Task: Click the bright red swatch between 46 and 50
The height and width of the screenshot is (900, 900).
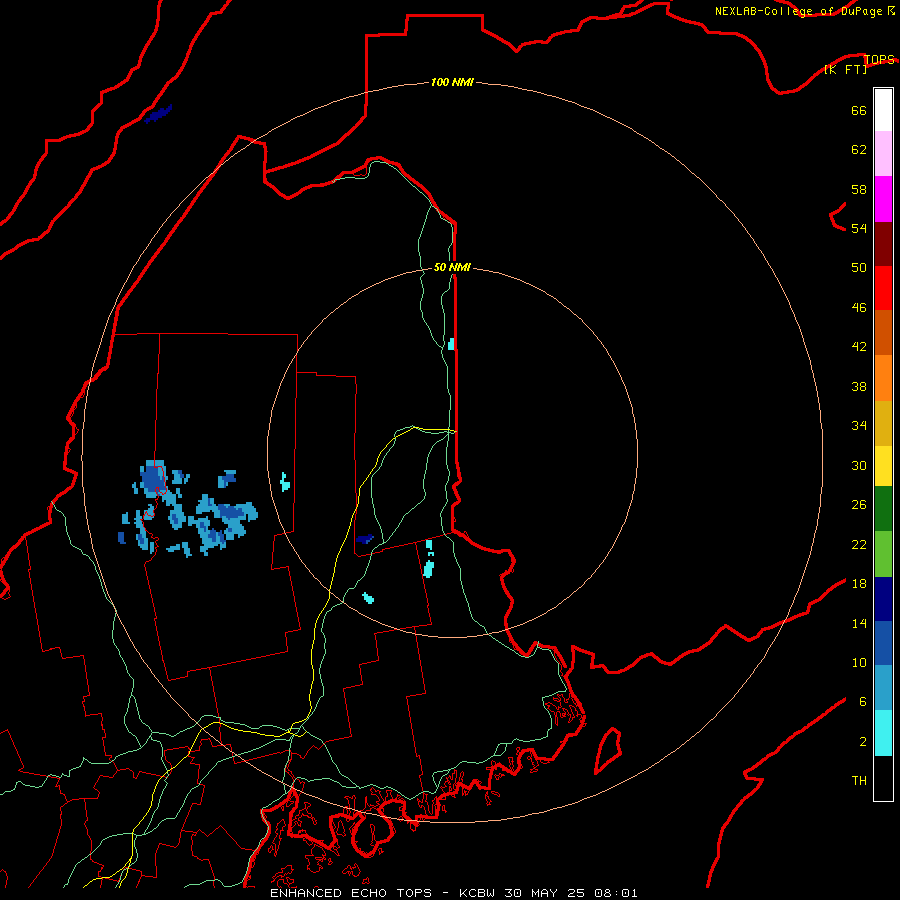Action: click(x=883, y=288)
